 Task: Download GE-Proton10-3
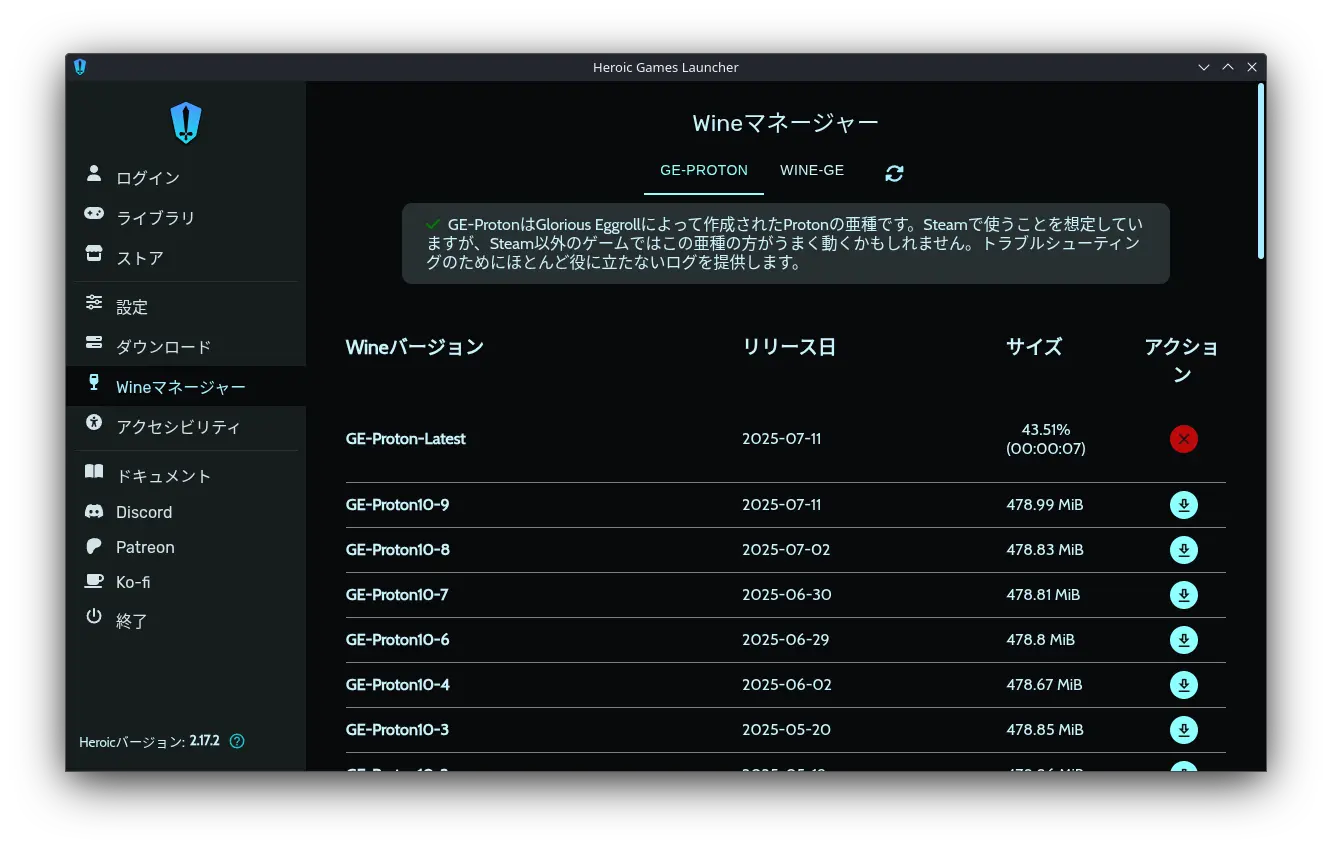[x=1184, y=730]
